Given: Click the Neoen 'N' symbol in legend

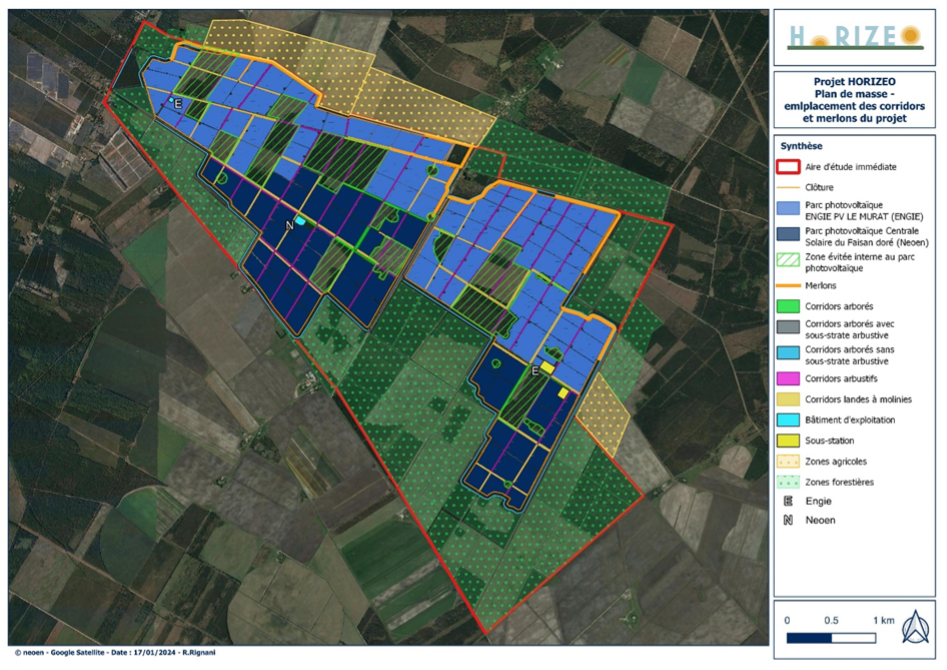Looking at the screenshot, I should [x=789, y=521].
